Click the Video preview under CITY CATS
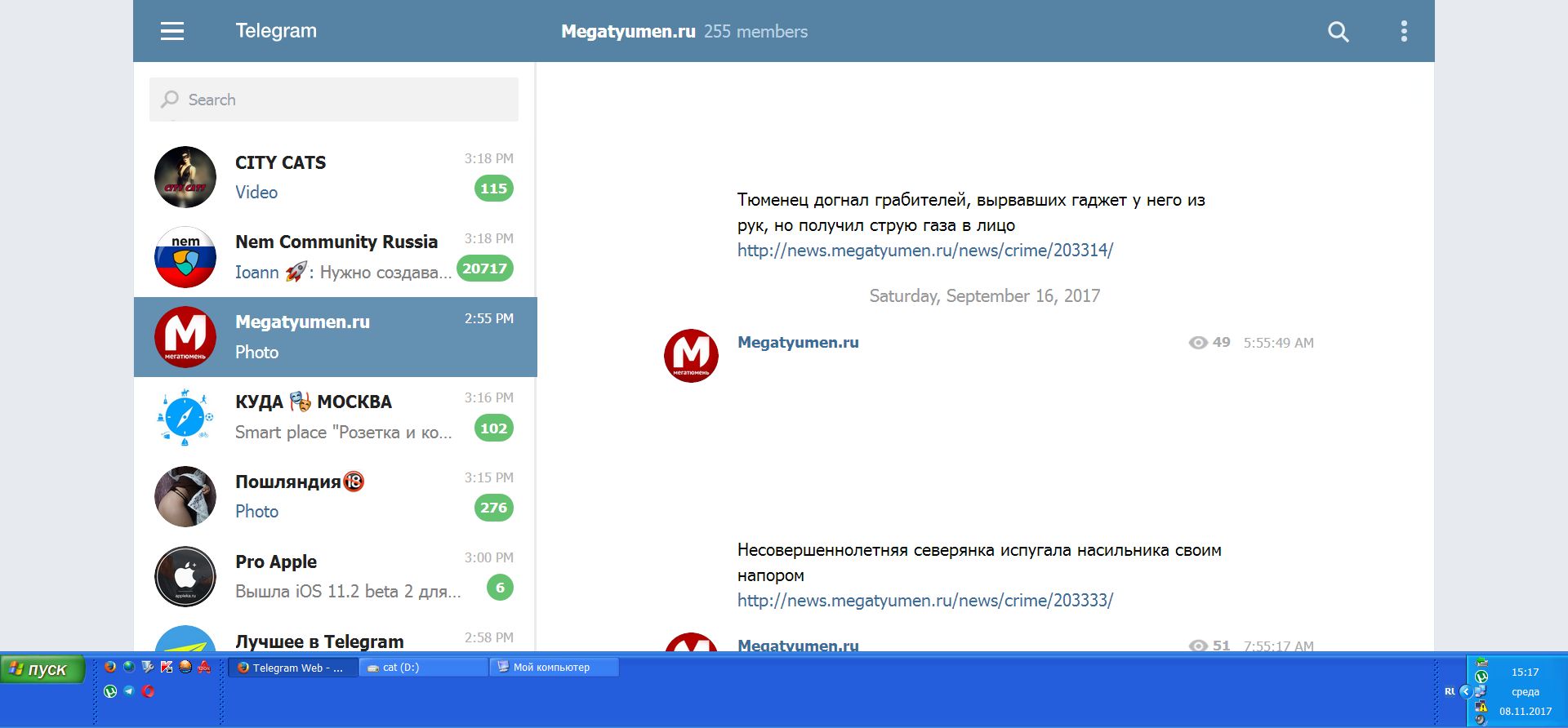Screen dimensions: 1568x728 (x=256, y=193)
